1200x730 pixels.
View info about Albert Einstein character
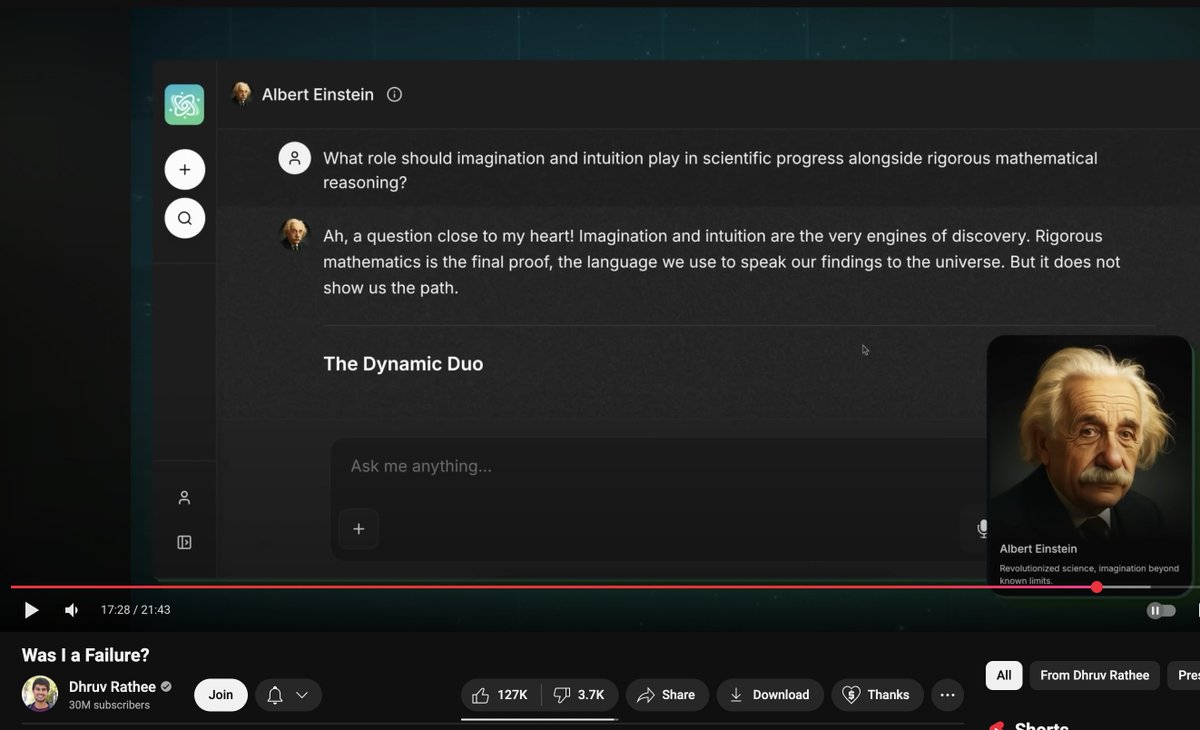(393, 94)
